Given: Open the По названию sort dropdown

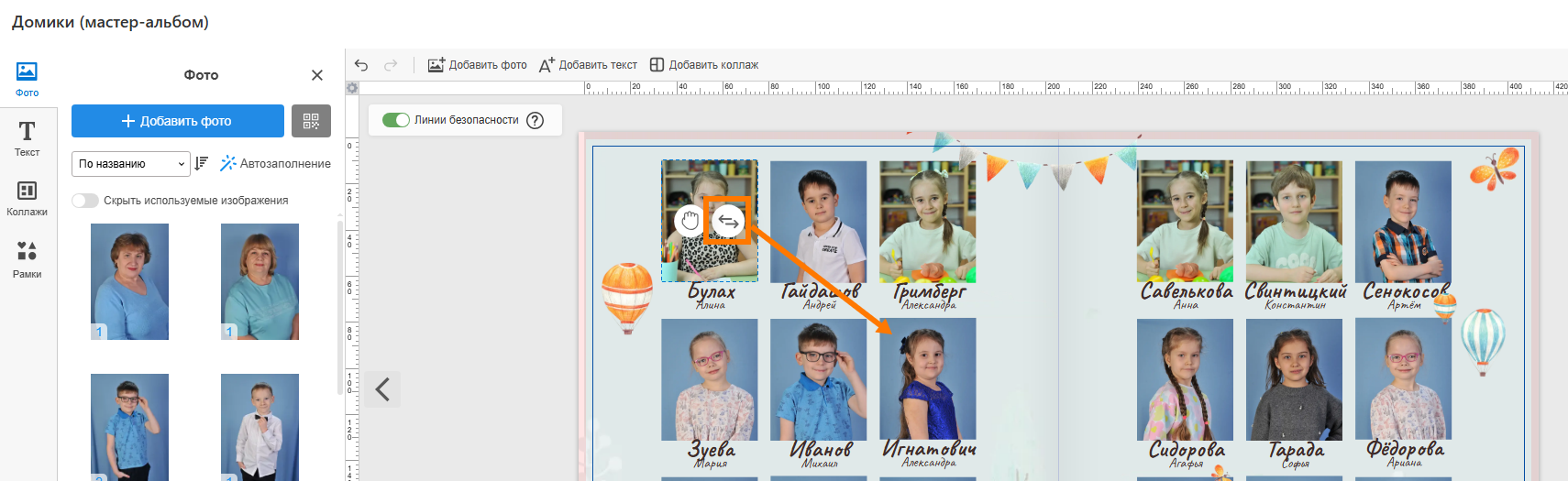Looking at the screenshot, I should coord(131,164).
